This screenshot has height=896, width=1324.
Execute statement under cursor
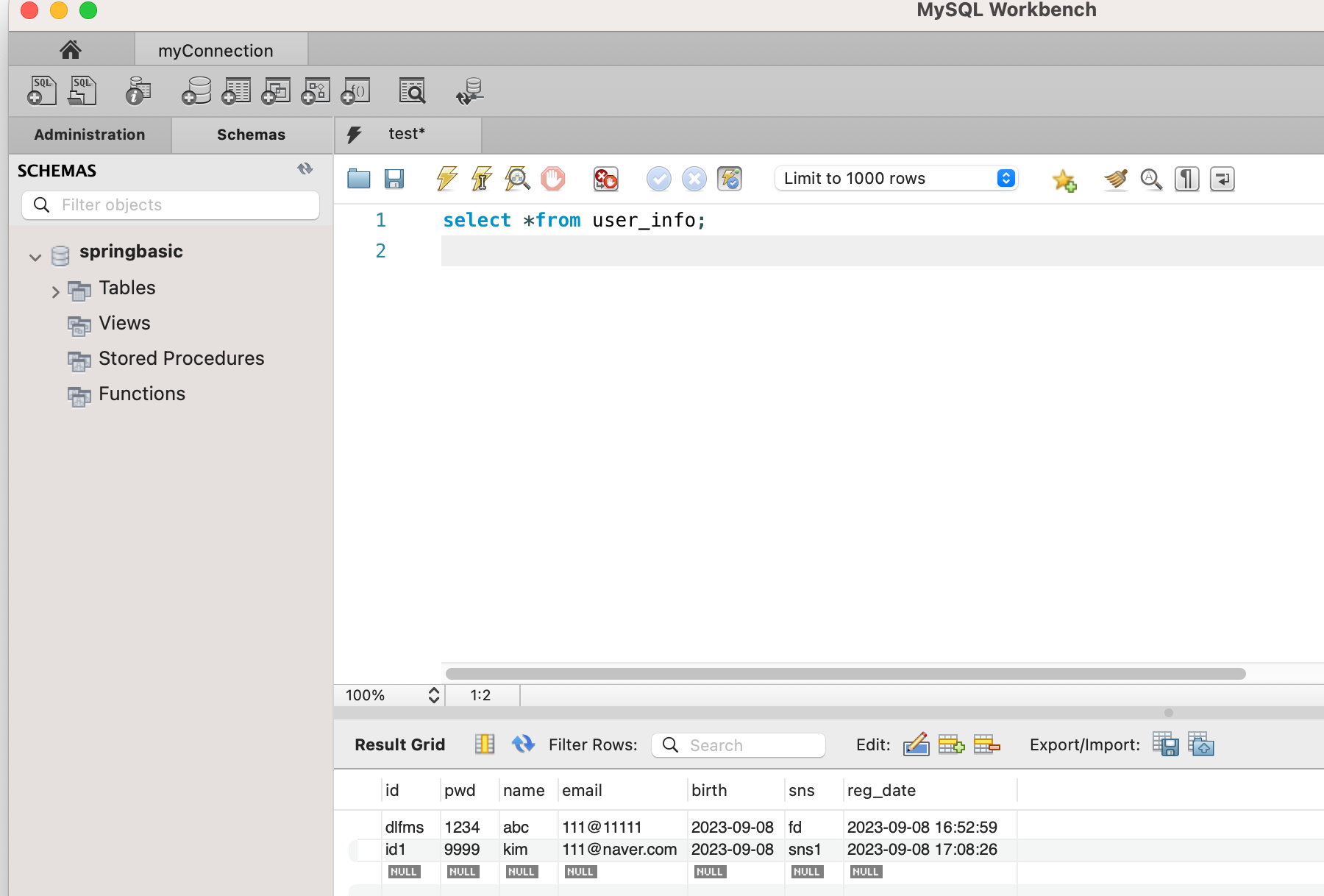click(482, 178)
